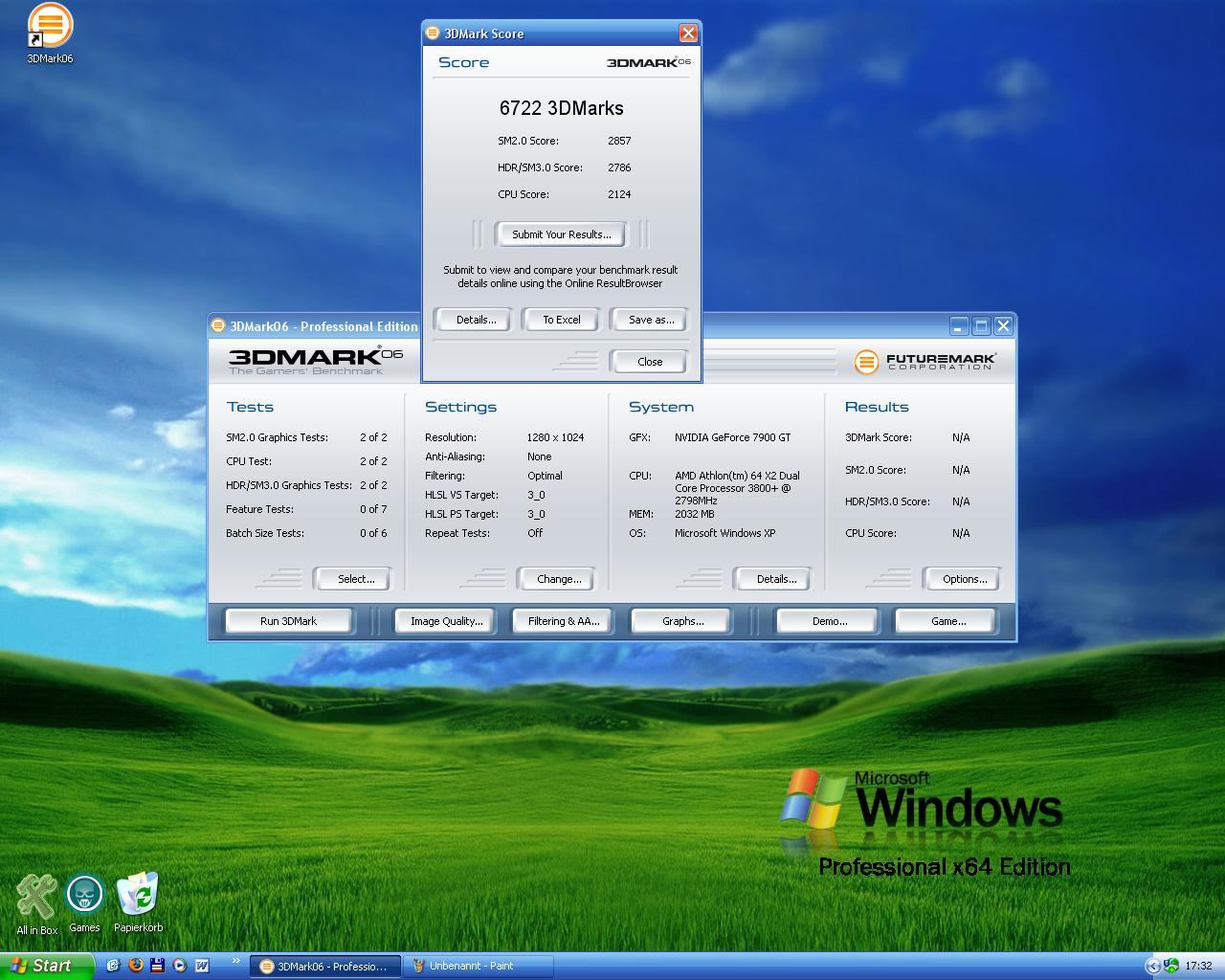Viewport: 1225px width, 980px height.
Task: Click the first quick launch icon next to Start
Action: point(113,966)
